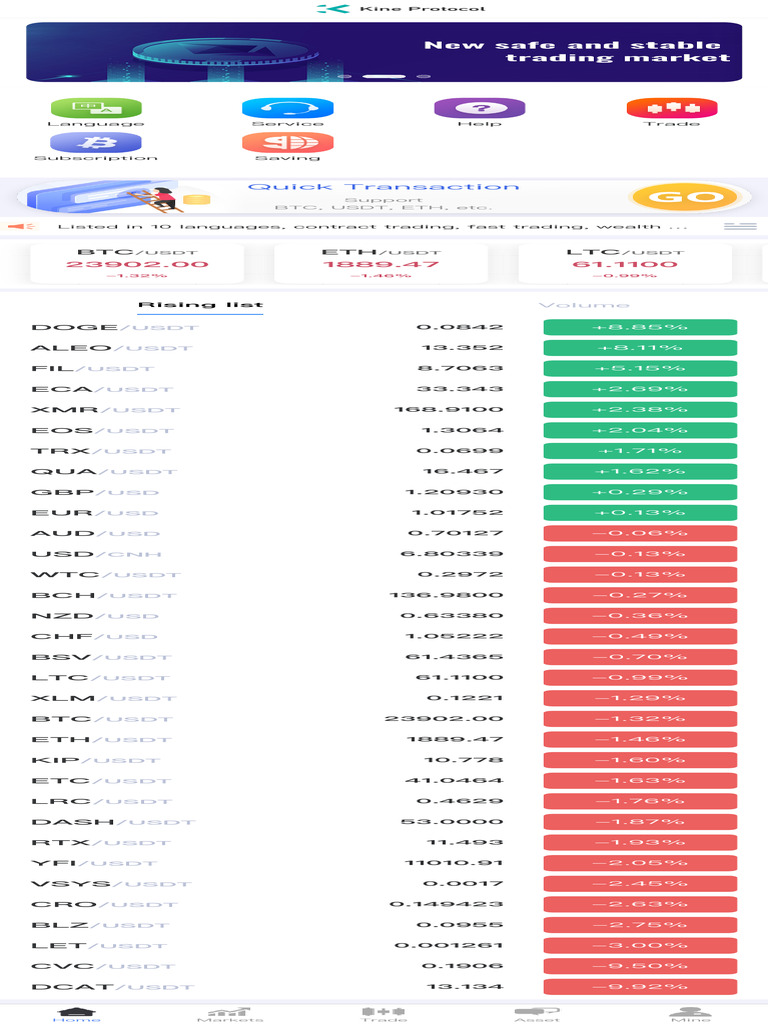Open the Subscription bitcoin icon

coord(96,142)
